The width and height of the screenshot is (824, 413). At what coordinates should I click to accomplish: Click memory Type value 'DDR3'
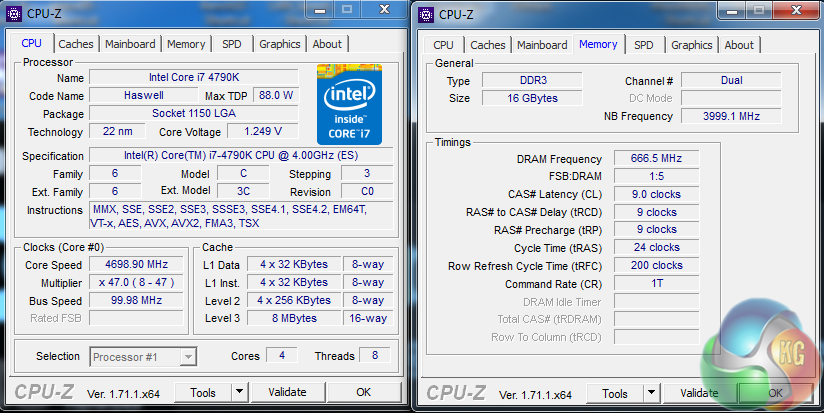pos(532,80)
